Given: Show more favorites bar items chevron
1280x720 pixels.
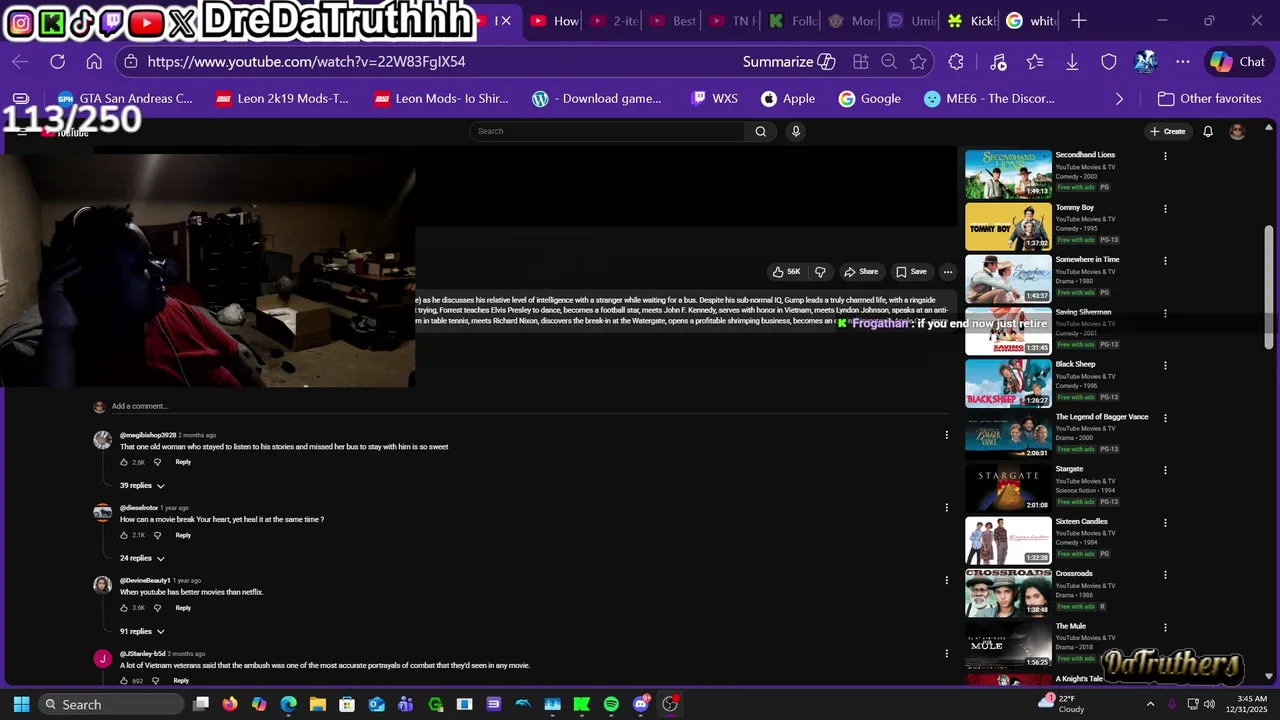Looking at the screenshot, I should (1119, 99).
